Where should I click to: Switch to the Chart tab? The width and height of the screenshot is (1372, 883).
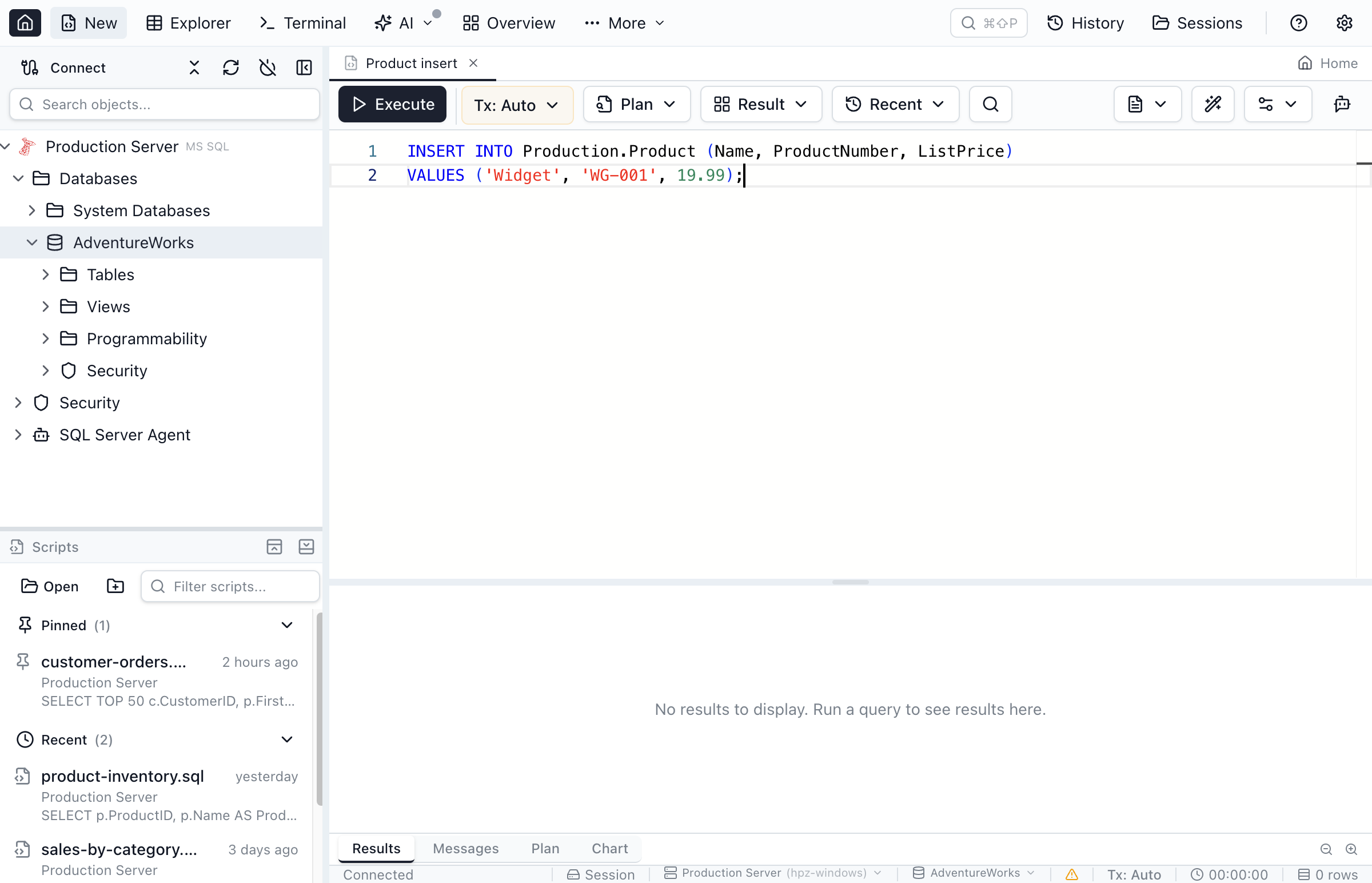pyautogui.click(x=610, y=849)
